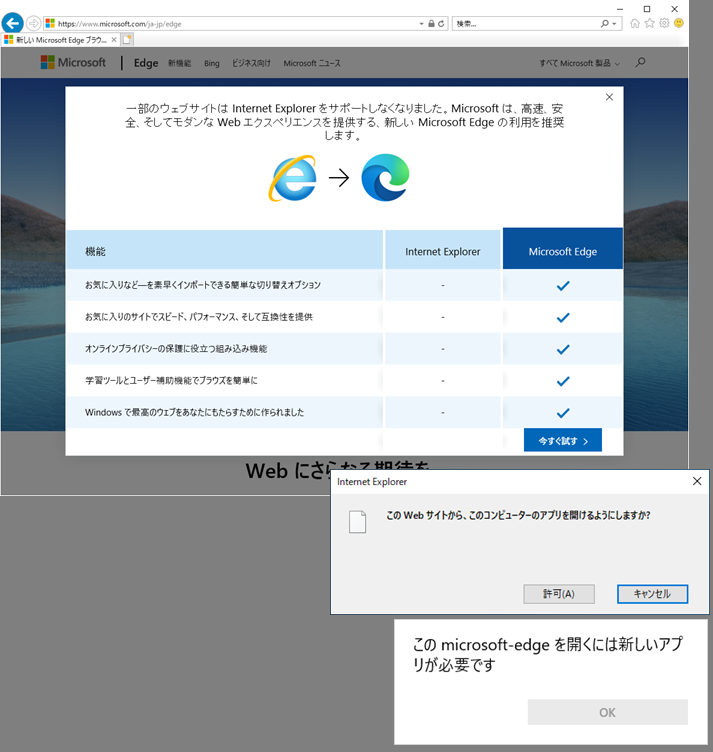The image size is (713, 752).
Task: Close the Edge recommendation overlay
Action: pos(609,97)
